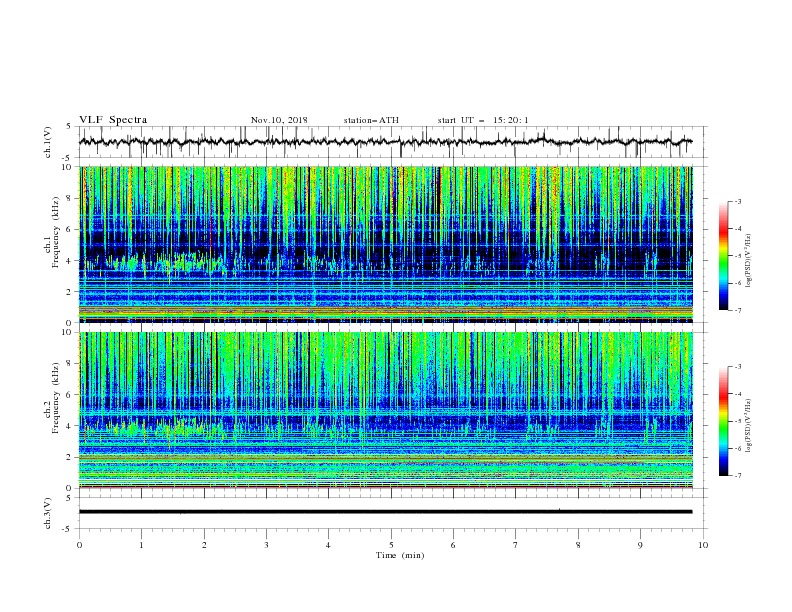Viewport: 792px width, 612px height.
Task: Click the "Time (min)" axis title
Action: point(400,555)
